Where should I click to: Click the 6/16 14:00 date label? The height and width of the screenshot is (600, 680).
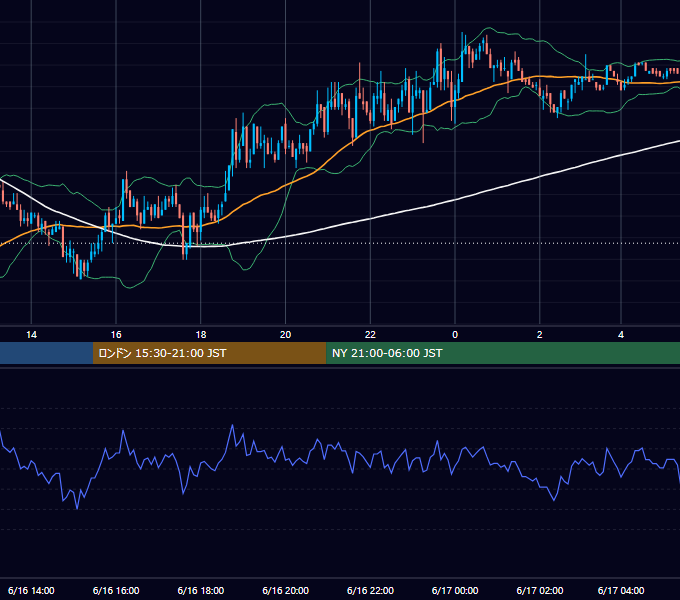(31, 590)
